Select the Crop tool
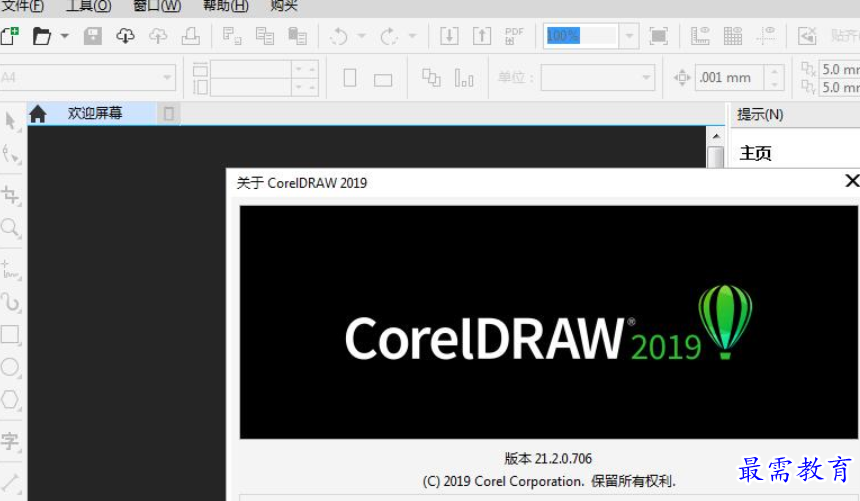Image resolution: width=860 pixels, height=501 pixels. (10, 196)
